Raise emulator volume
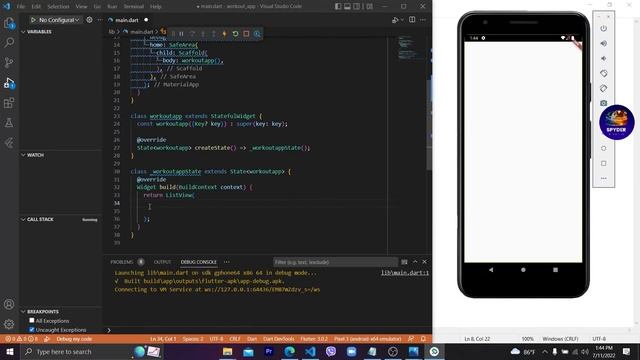 pyautogui.click(x=604, y=43)
